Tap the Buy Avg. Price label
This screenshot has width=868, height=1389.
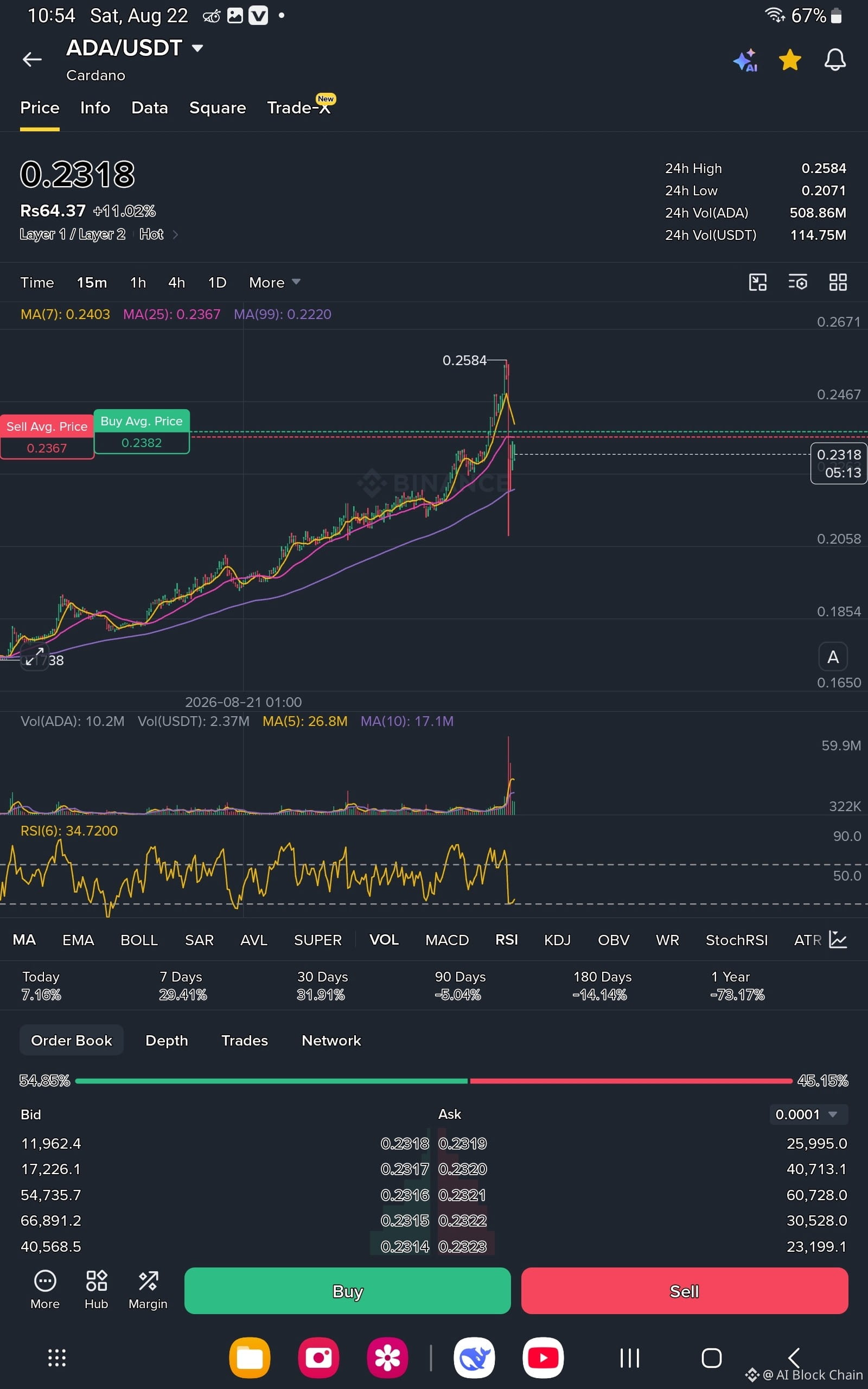(x=142, y=432)
